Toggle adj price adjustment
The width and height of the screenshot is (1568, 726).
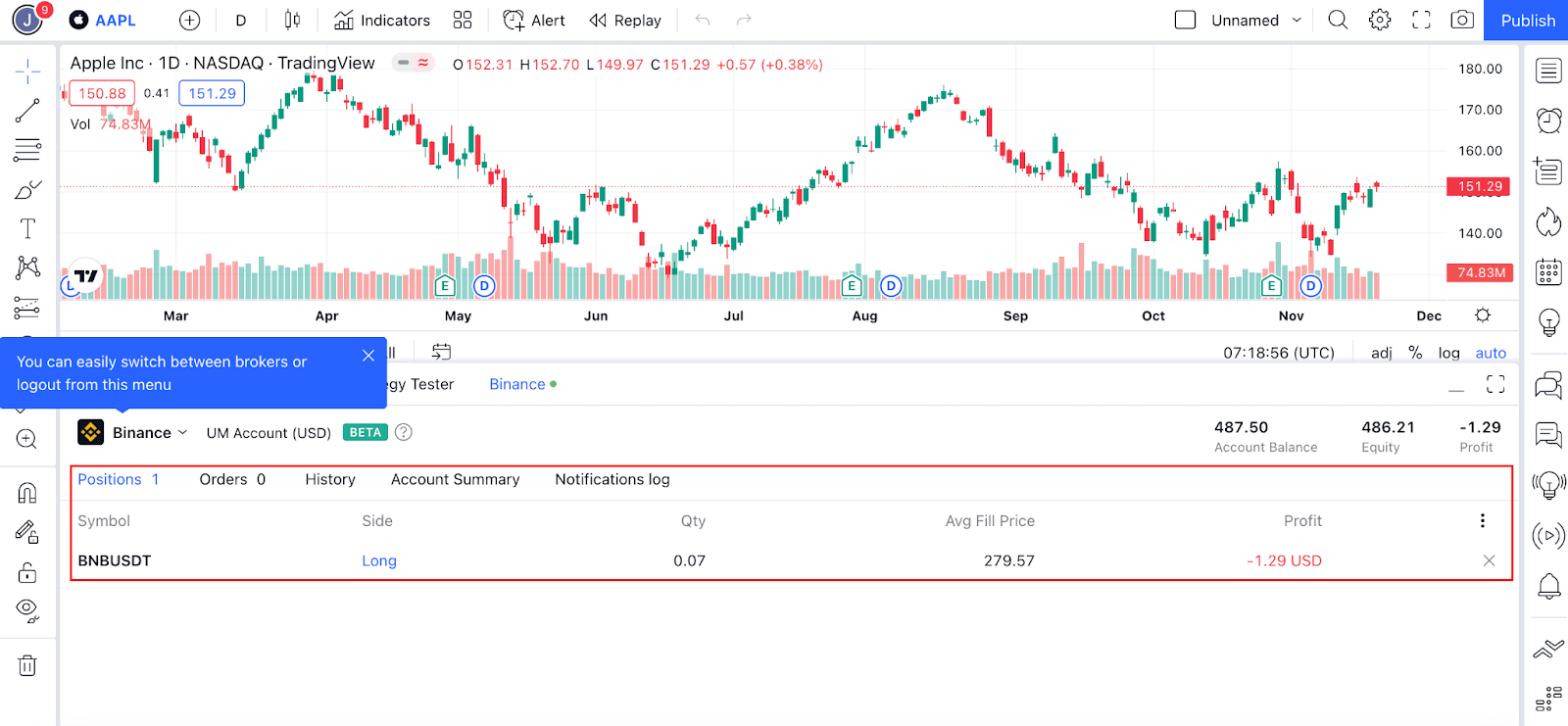click(x=1382, y=353)
